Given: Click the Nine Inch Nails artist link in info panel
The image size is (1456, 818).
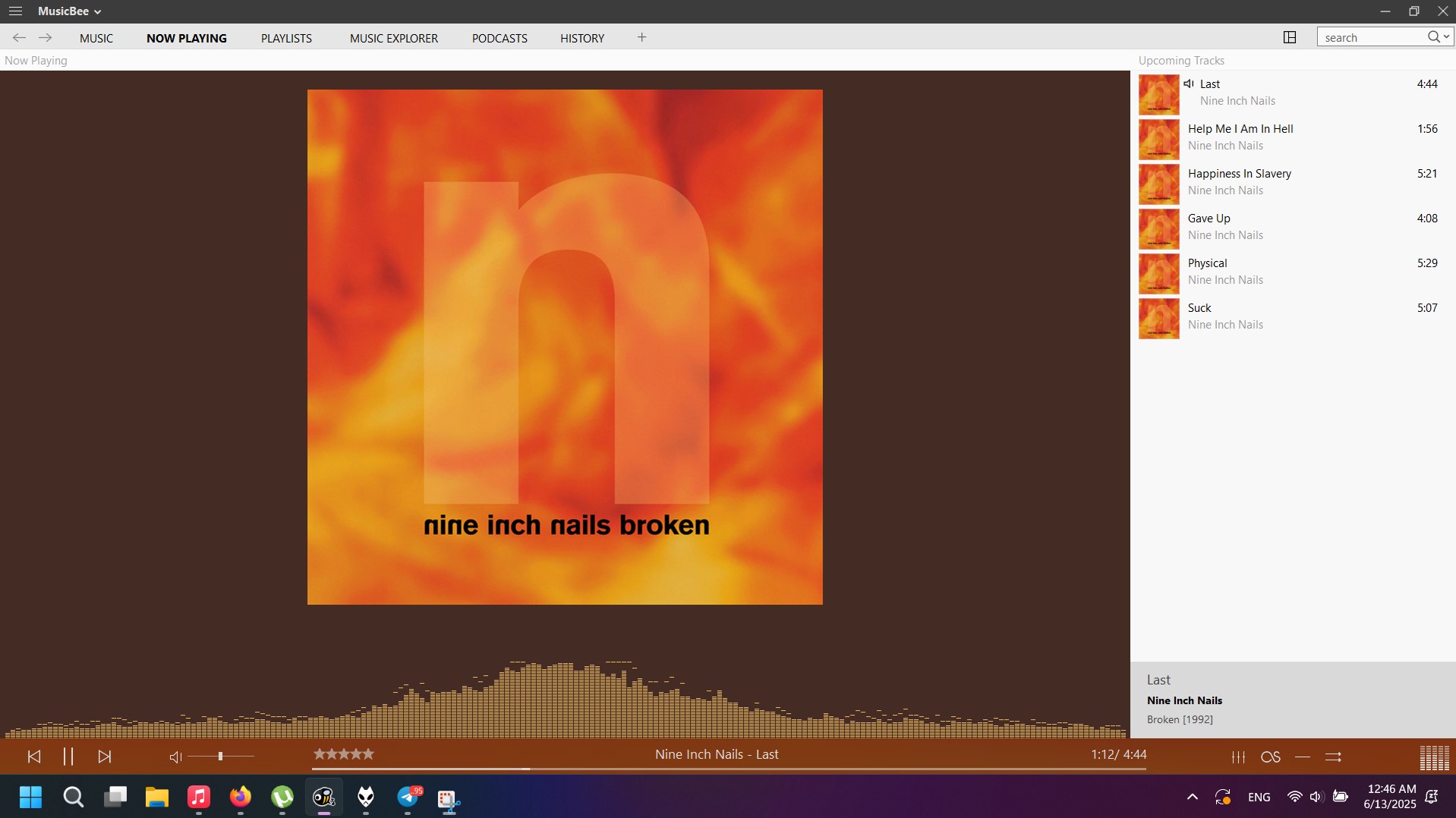Looking at the screenshot, I should [x=1184, y=700].
